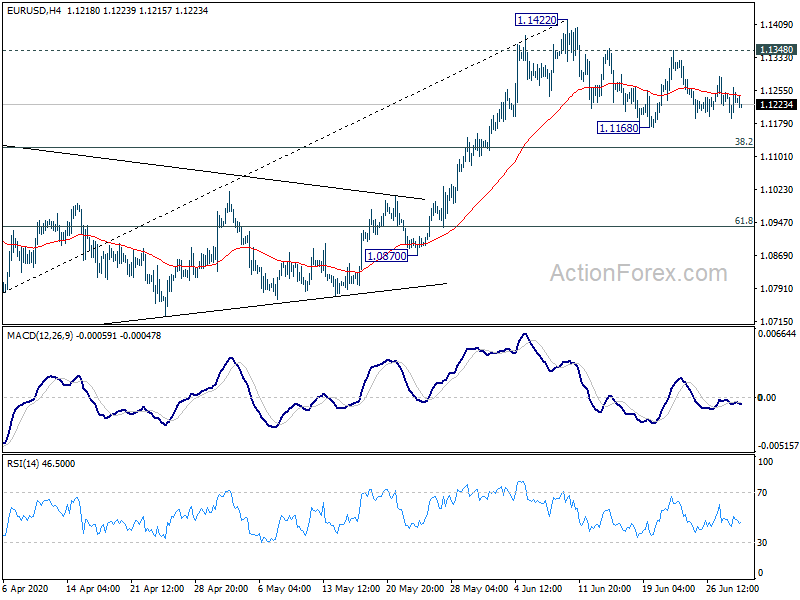Image resolution: width=800 pixels, height=600 pixels.
Task: Click the 1.14220 price high label
Action: click(x=536, y=20)
